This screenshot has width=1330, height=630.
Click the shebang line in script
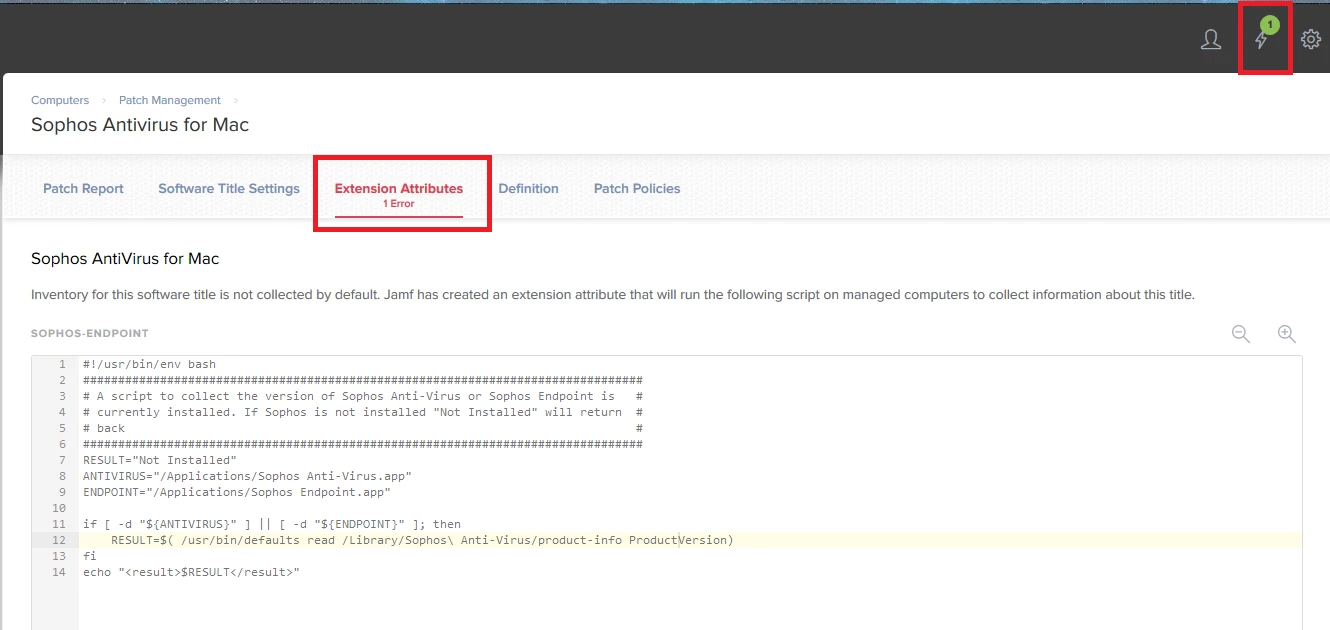(x=149, y=364)
